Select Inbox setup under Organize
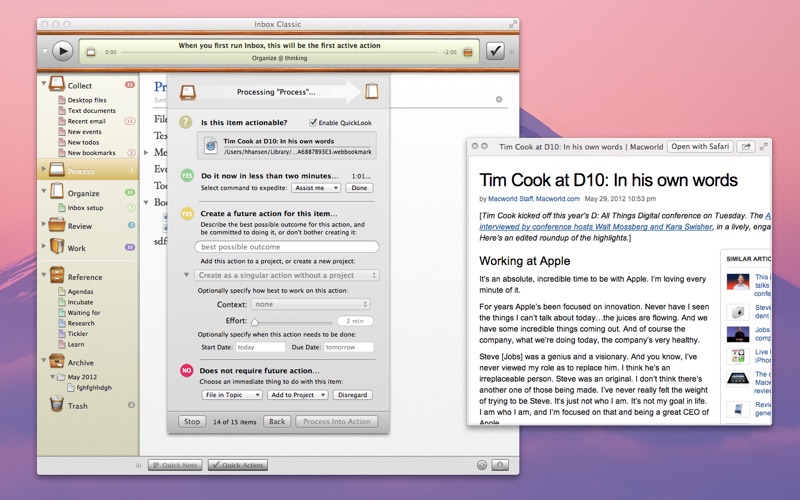This screenshot has height=500, width=800. [85, 208]
